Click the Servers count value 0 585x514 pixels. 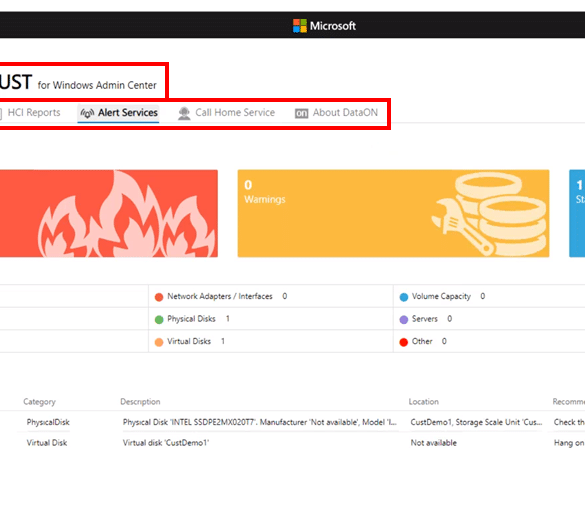450,319
